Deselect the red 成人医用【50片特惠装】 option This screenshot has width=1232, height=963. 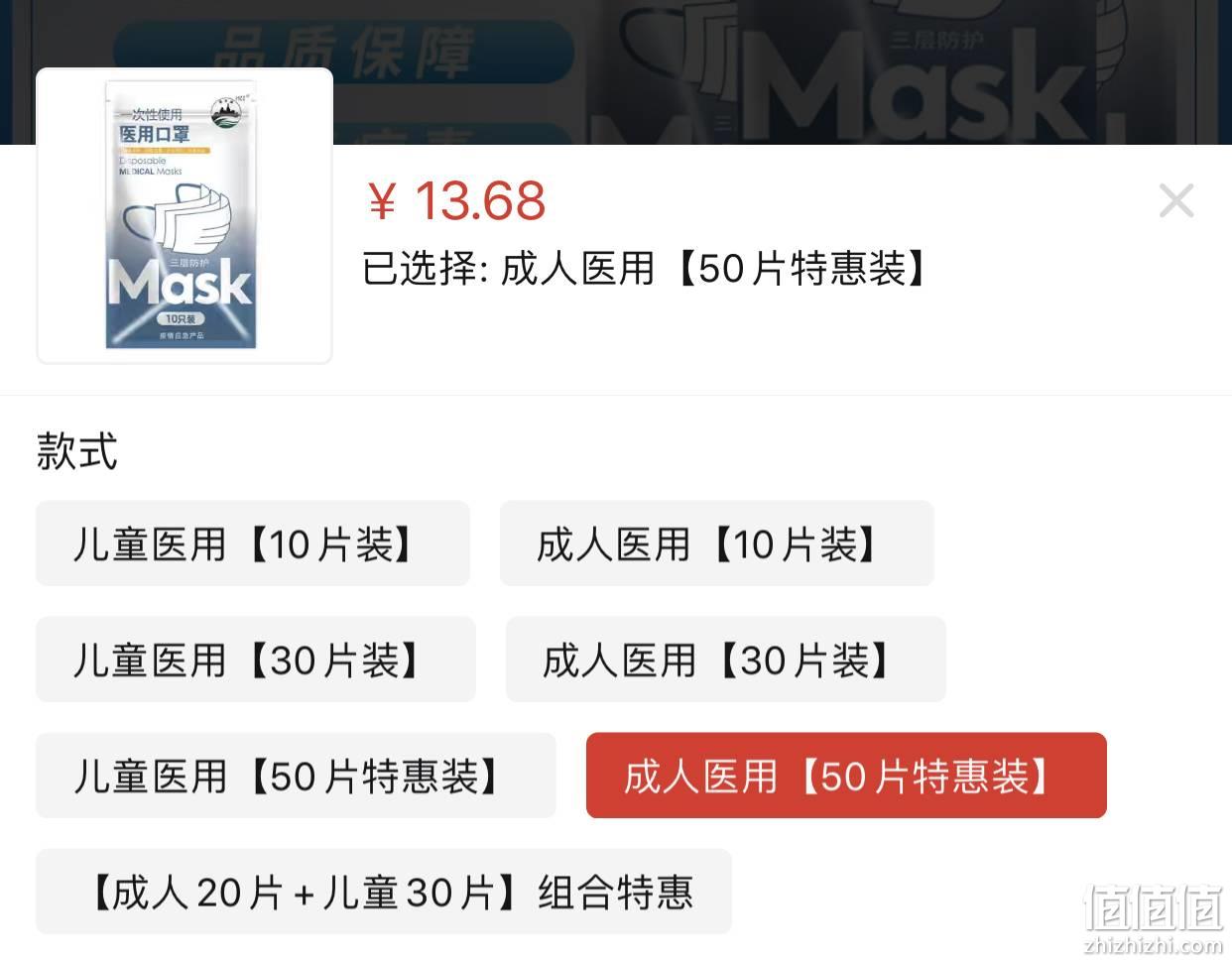(x=846, y=776)
